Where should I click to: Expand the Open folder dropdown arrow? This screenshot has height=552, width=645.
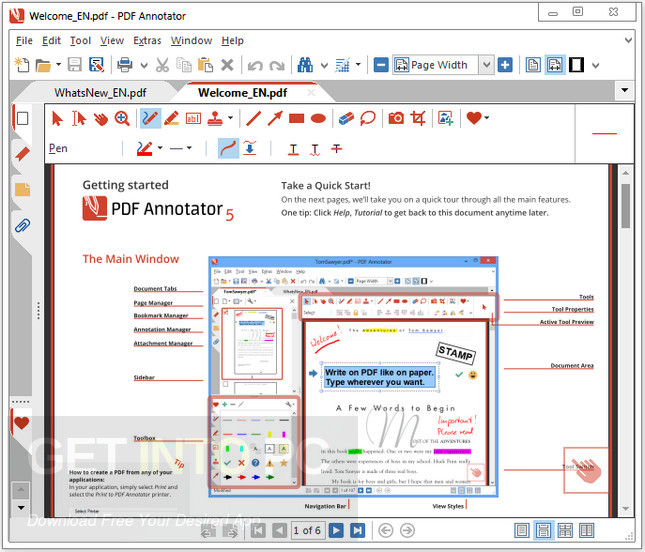coord(58,65)
